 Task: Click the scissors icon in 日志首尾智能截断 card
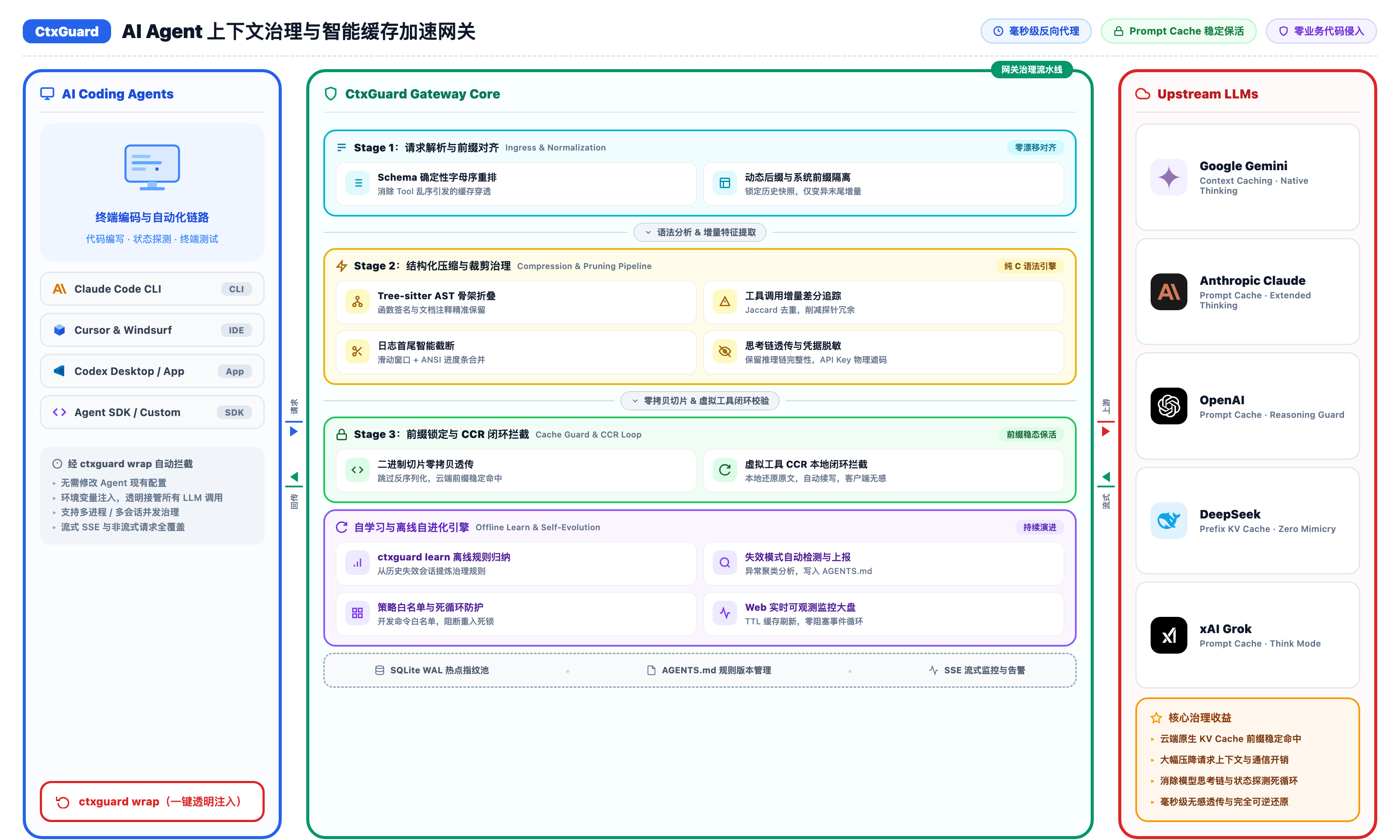[357, 351]
